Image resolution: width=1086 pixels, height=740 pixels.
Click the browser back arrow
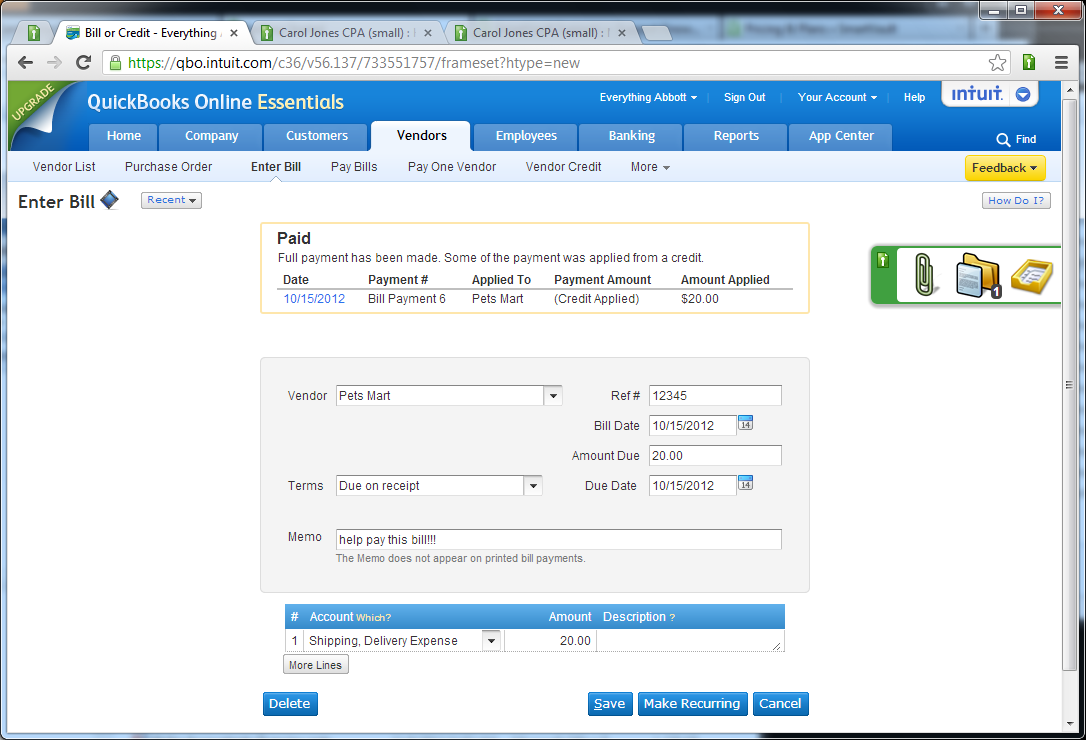[x=25, y=62]
